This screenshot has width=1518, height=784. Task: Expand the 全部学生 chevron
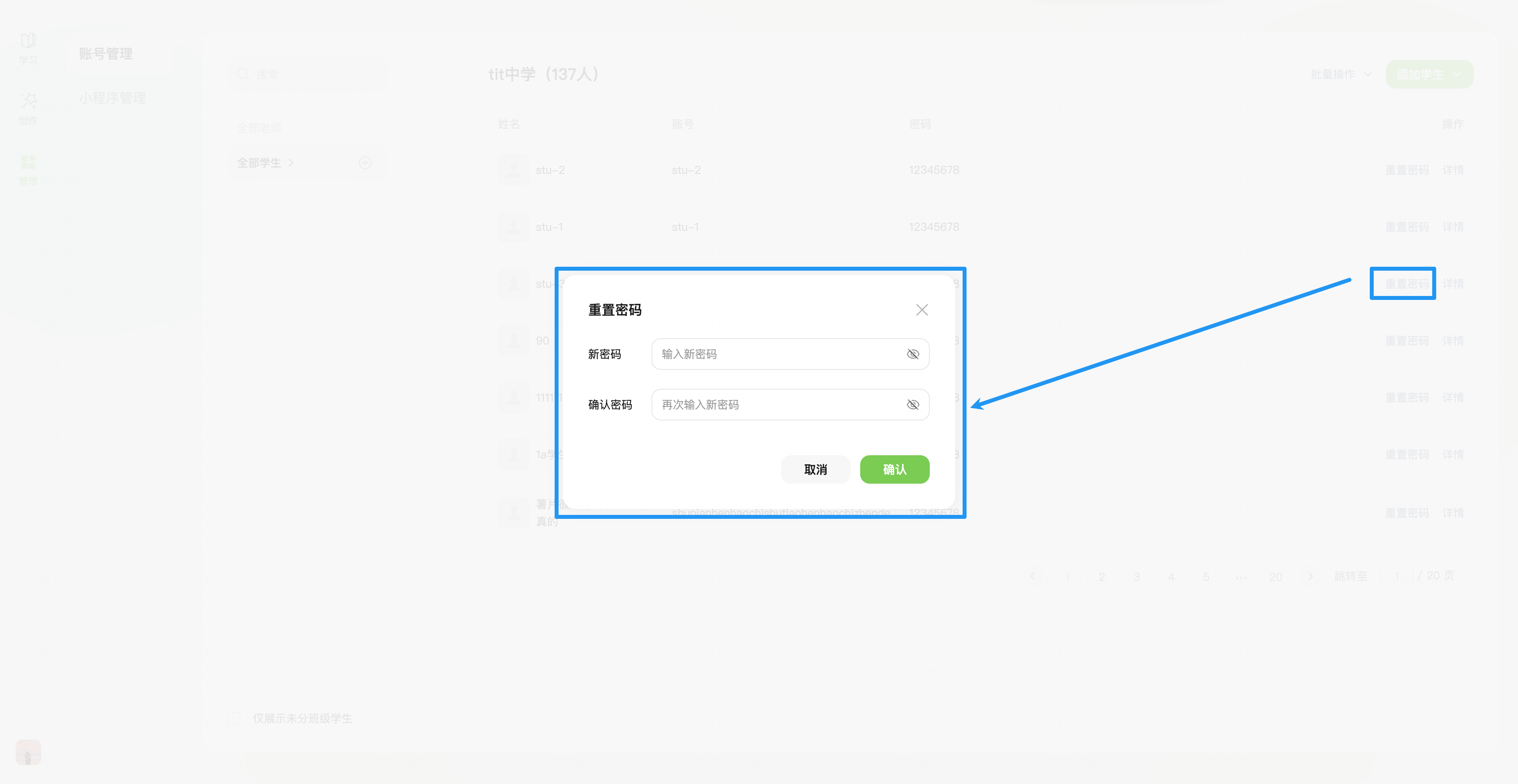(291, 162)
